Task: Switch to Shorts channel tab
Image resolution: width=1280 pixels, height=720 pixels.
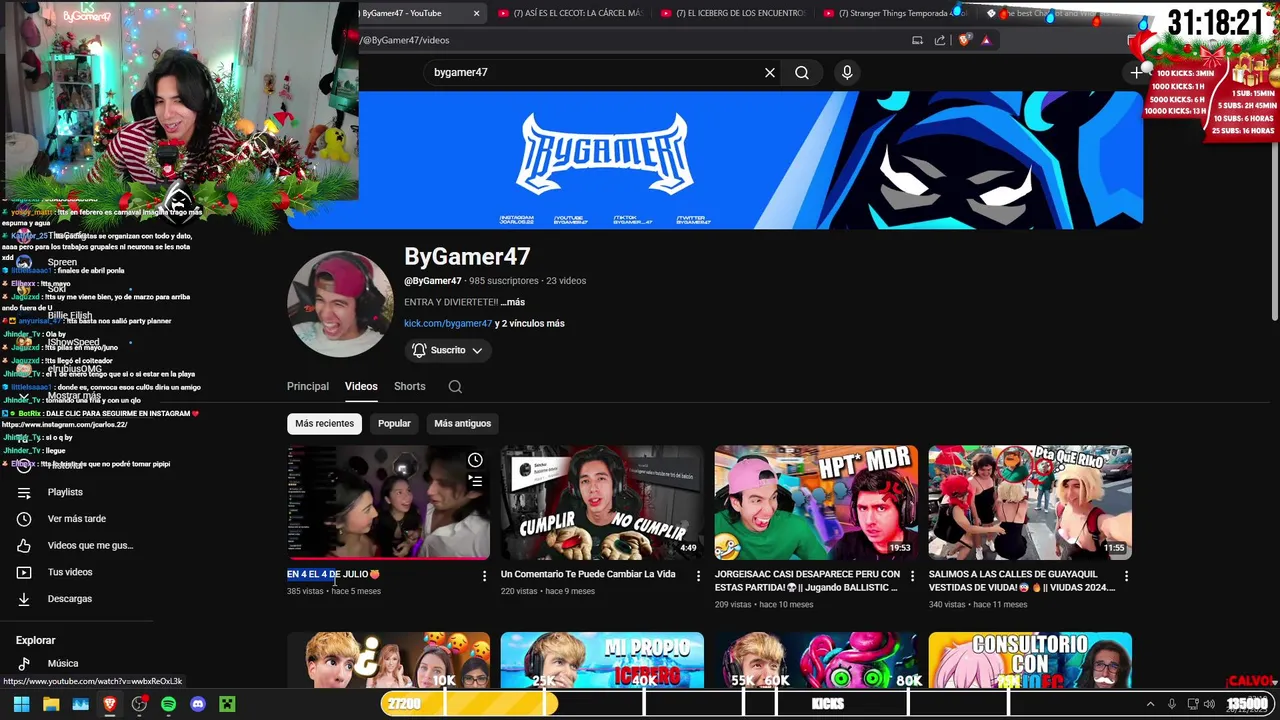Action: tap(410, 386)
